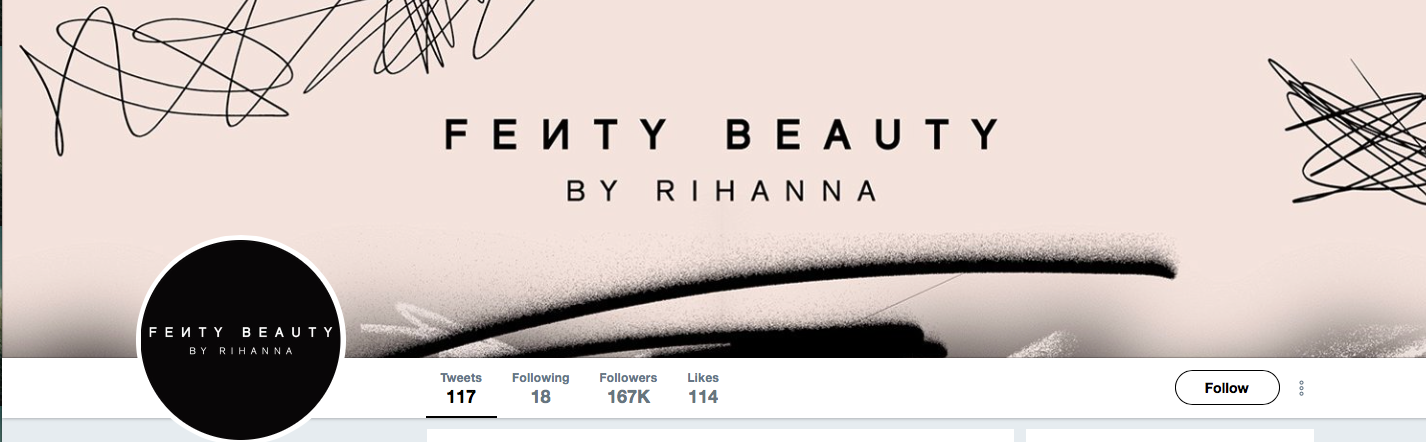Click the 117 tweets count
Image resolution: width=1426 pixels, height=442 pixels.
click(x=461, y=397)
